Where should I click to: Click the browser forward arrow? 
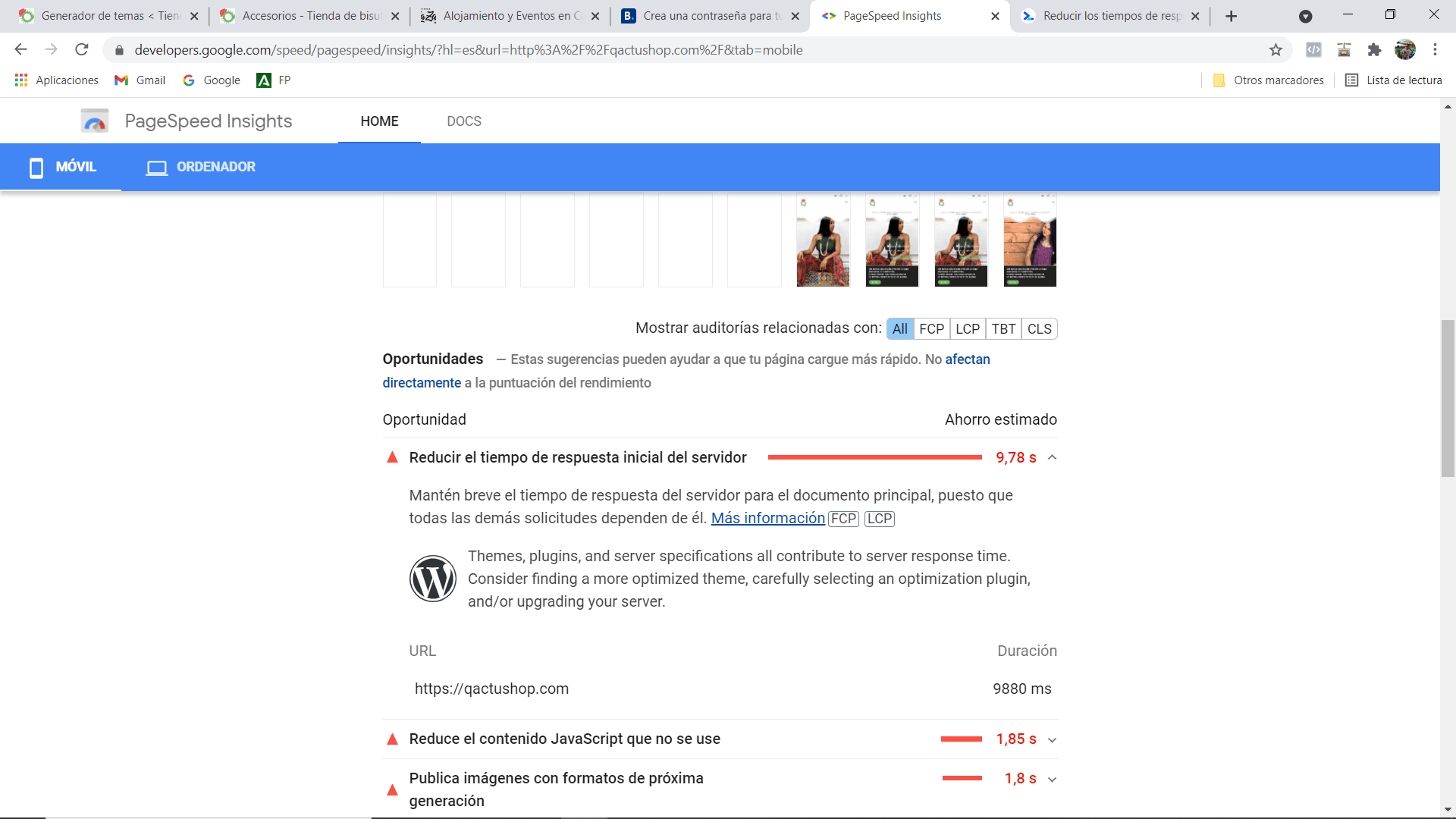(x=51, y=50)
